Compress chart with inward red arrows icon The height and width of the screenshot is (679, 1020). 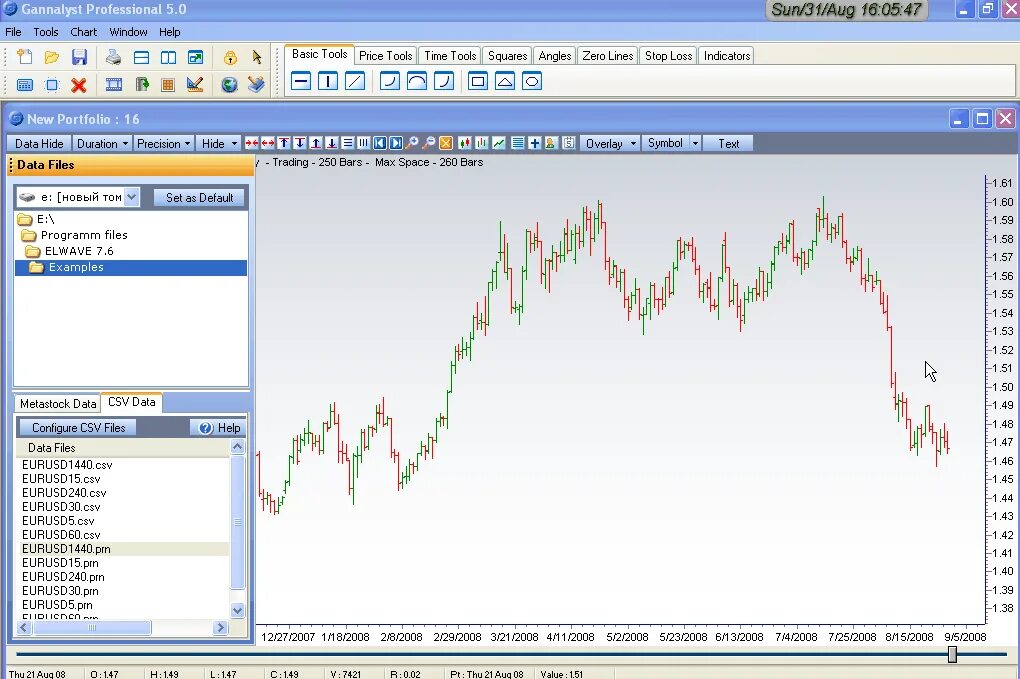252,143
